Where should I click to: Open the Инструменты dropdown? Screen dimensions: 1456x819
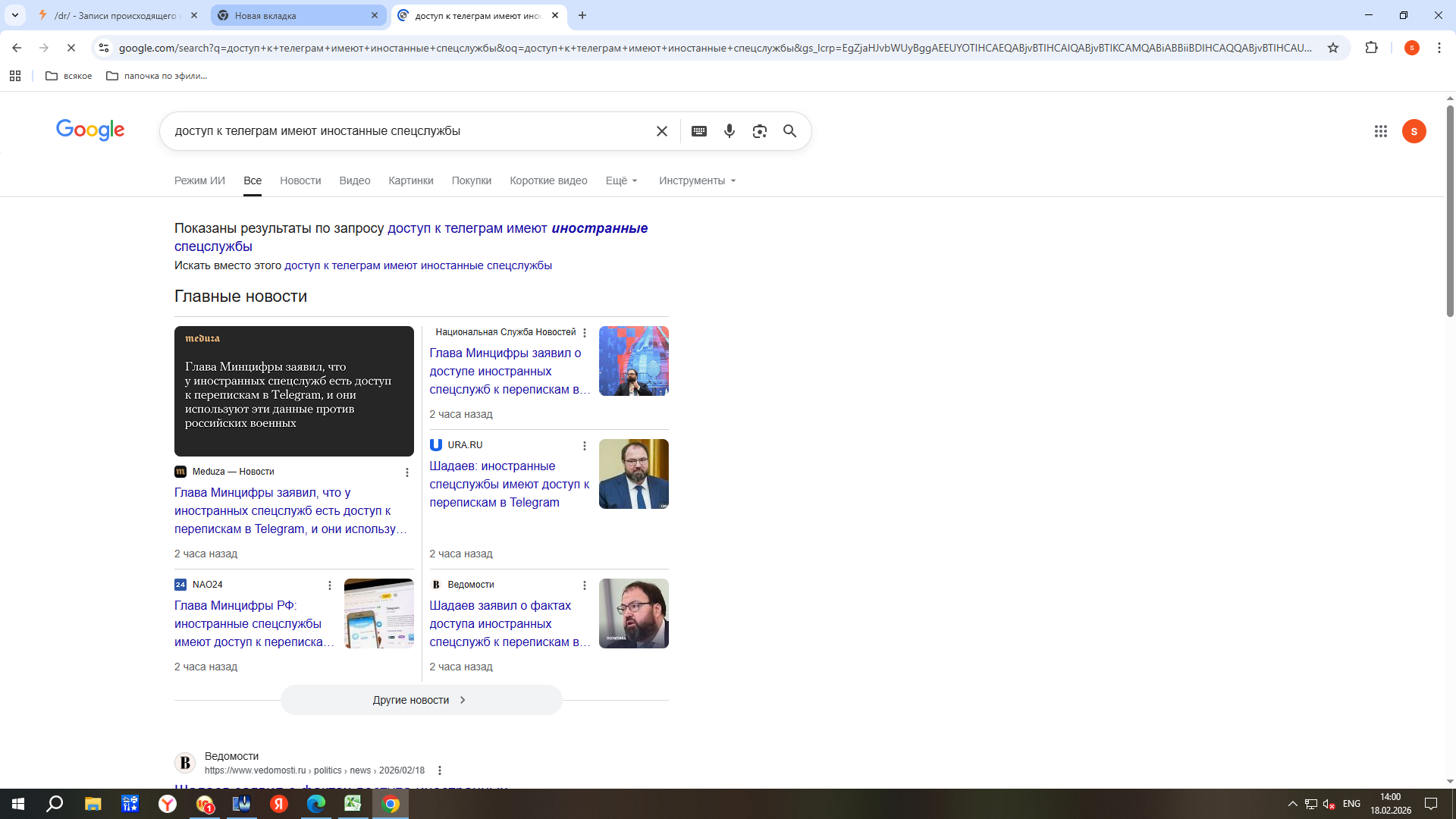[697, 180]
